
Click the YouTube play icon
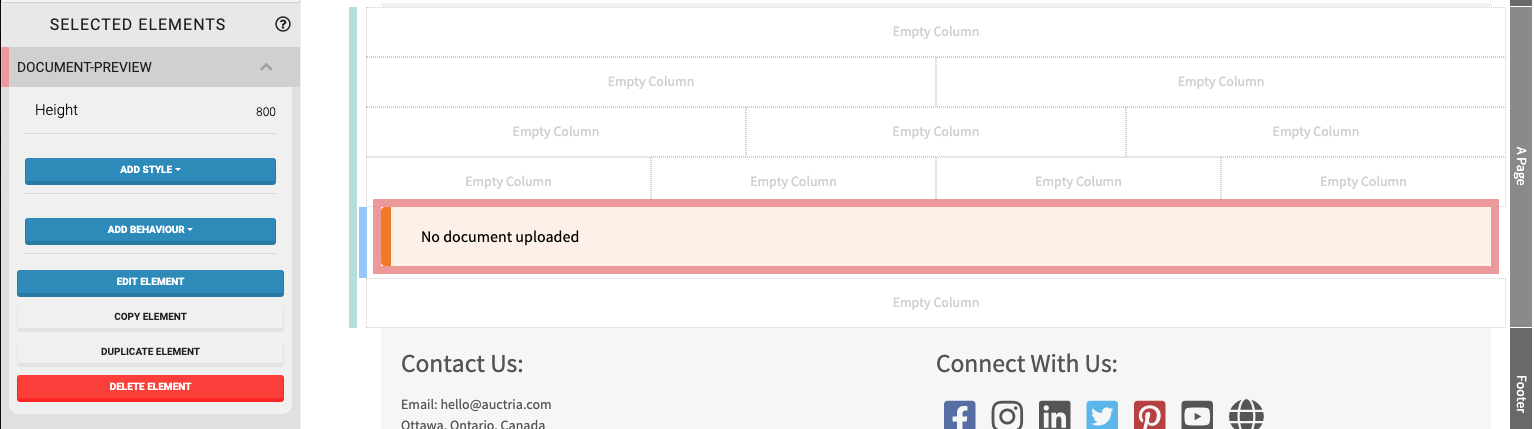click(x=1197, y=415)
